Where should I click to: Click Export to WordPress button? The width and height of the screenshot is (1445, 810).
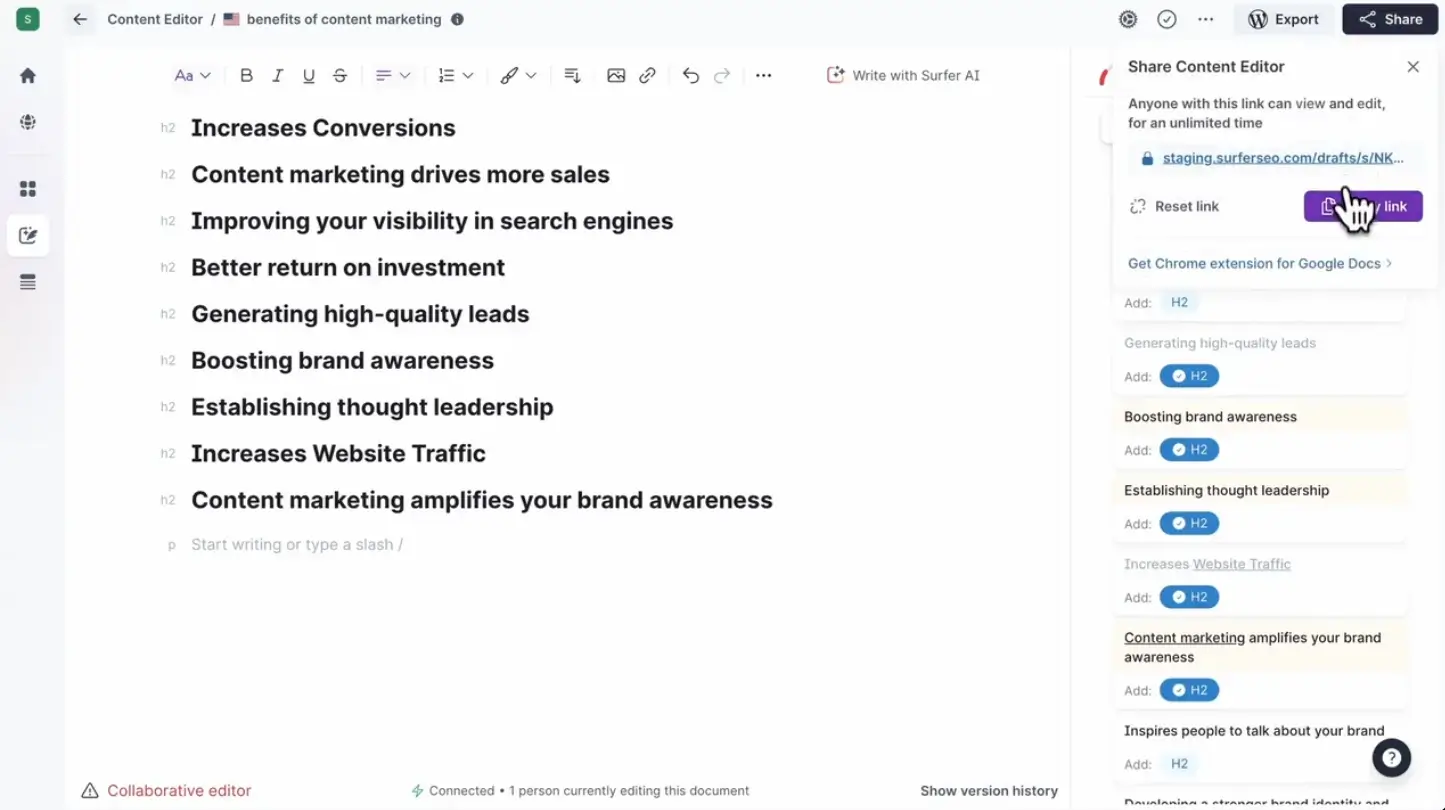[x=1283, y=19]
